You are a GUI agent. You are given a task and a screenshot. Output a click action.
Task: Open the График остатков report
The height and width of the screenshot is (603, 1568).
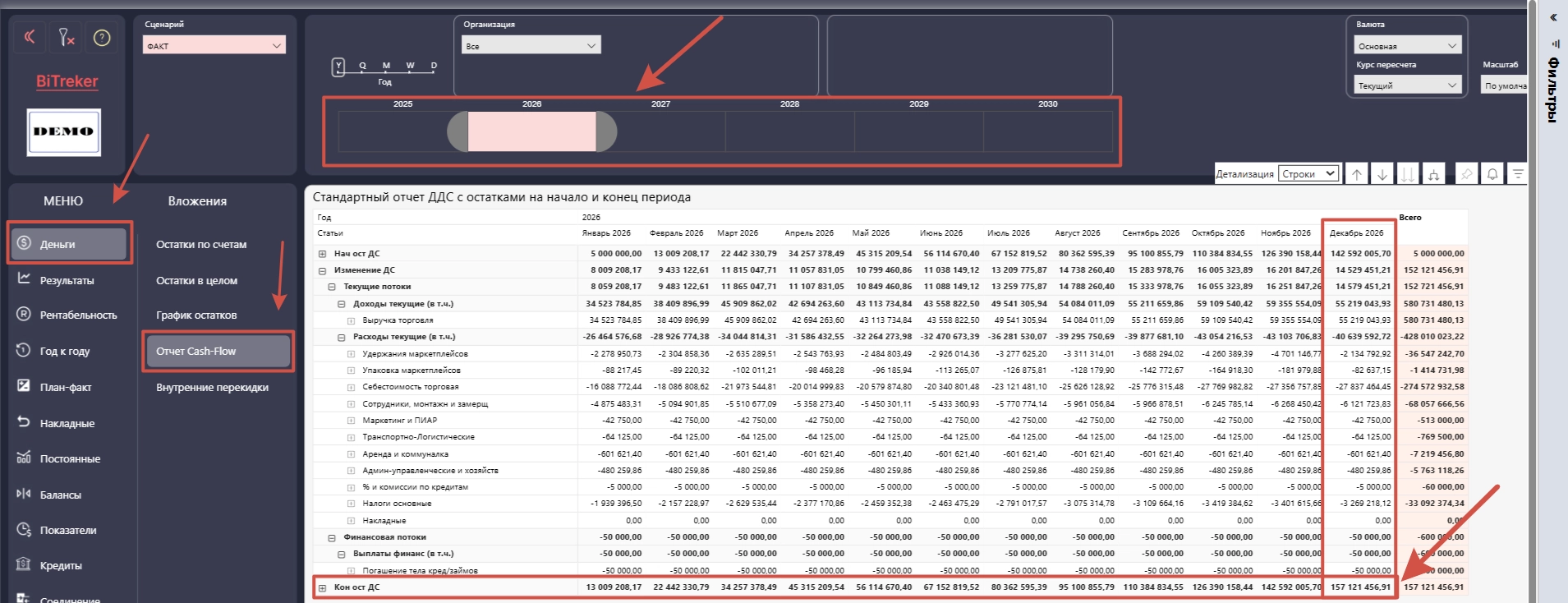click(x=196, y=315)
